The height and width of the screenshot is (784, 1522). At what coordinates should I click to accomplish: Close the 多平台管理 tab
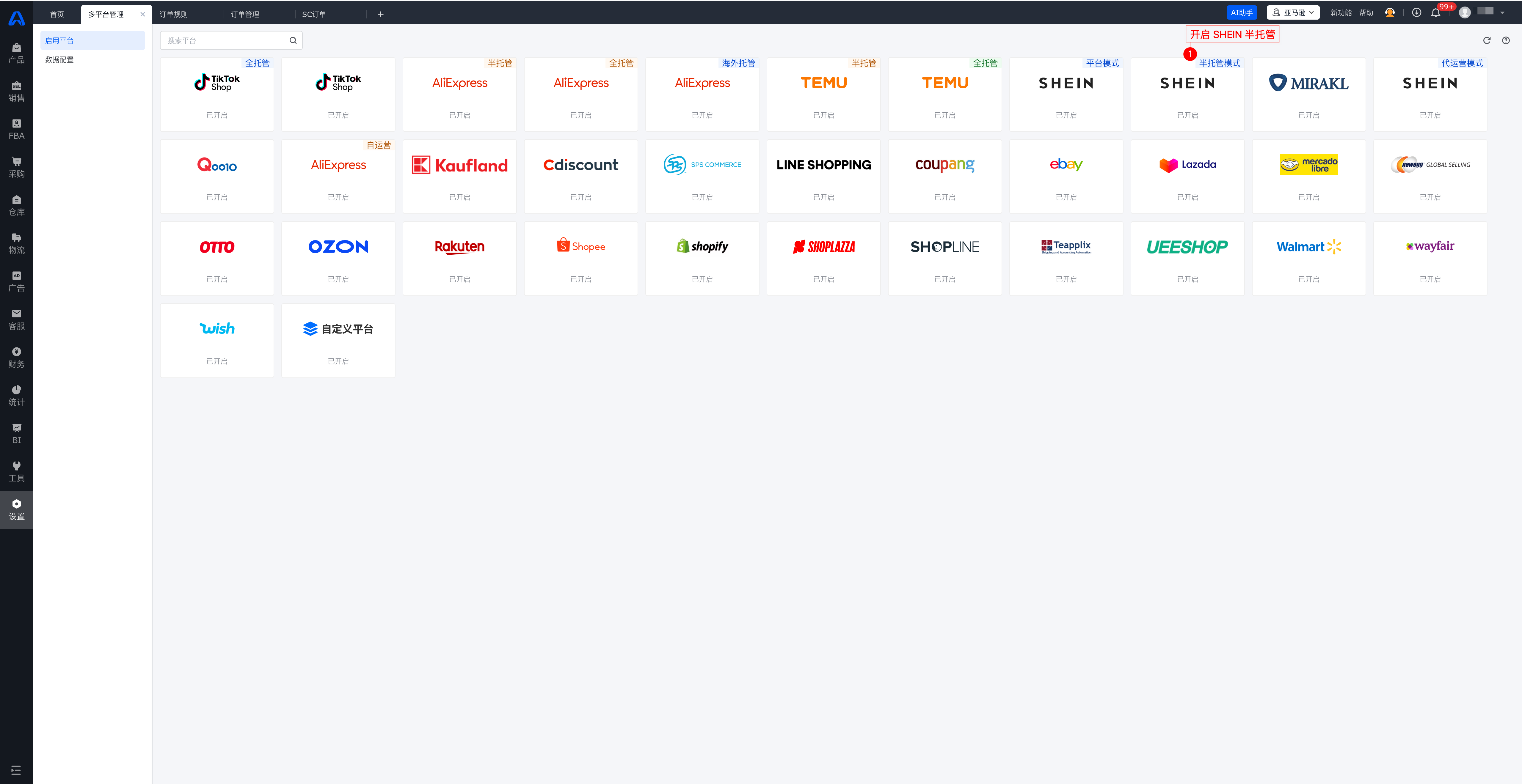tap(142, 14)
